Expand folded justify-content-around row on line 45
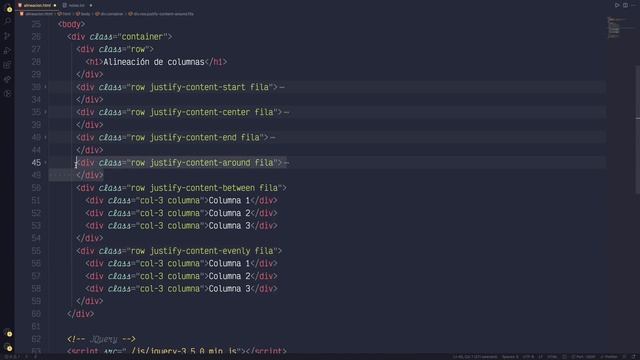Image resolution: width=640 pixels, height=360 pixels. pos(45,162)
